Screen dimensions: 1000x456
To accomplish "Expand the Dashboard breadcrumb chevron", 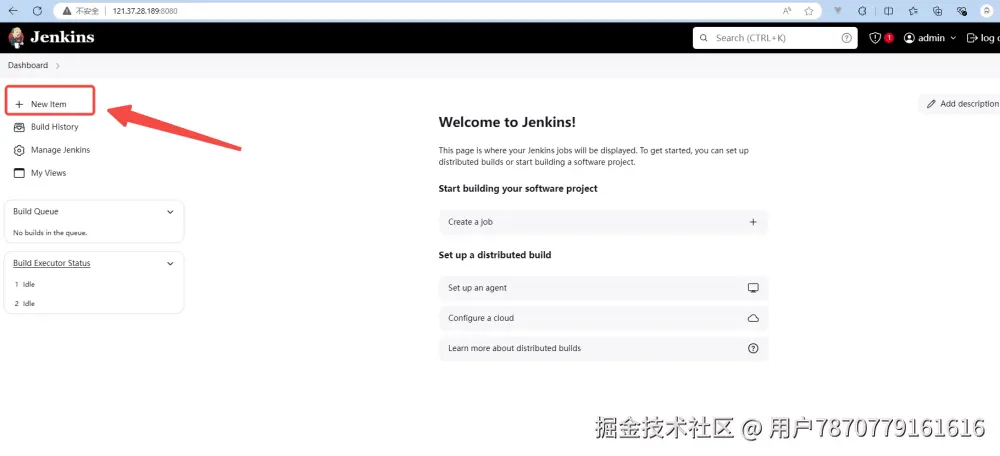I will pyautogui.click(x=57, y=65).
